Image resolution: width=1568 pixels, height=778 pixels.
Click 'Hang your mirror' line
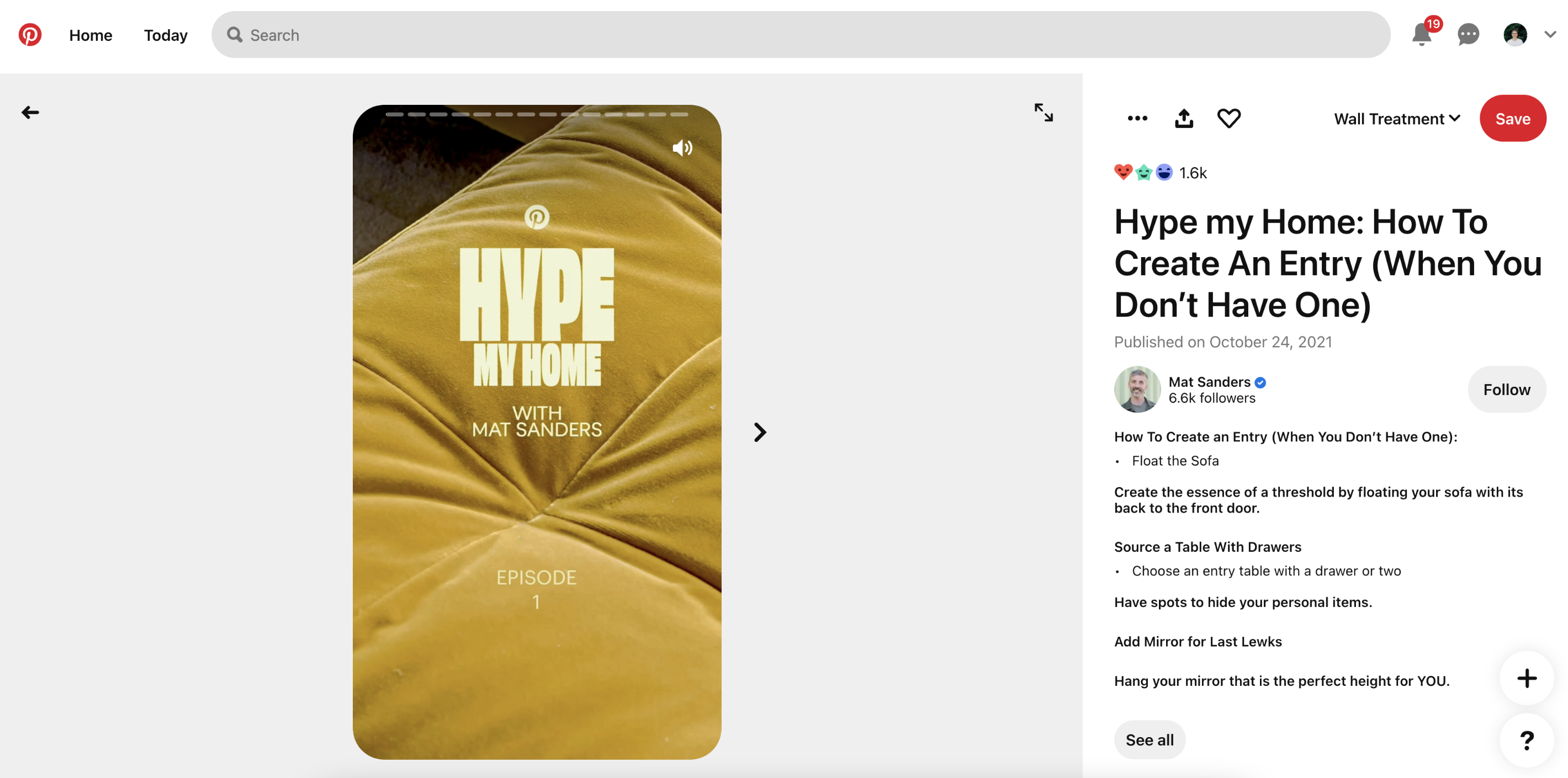coord(1281,681)
